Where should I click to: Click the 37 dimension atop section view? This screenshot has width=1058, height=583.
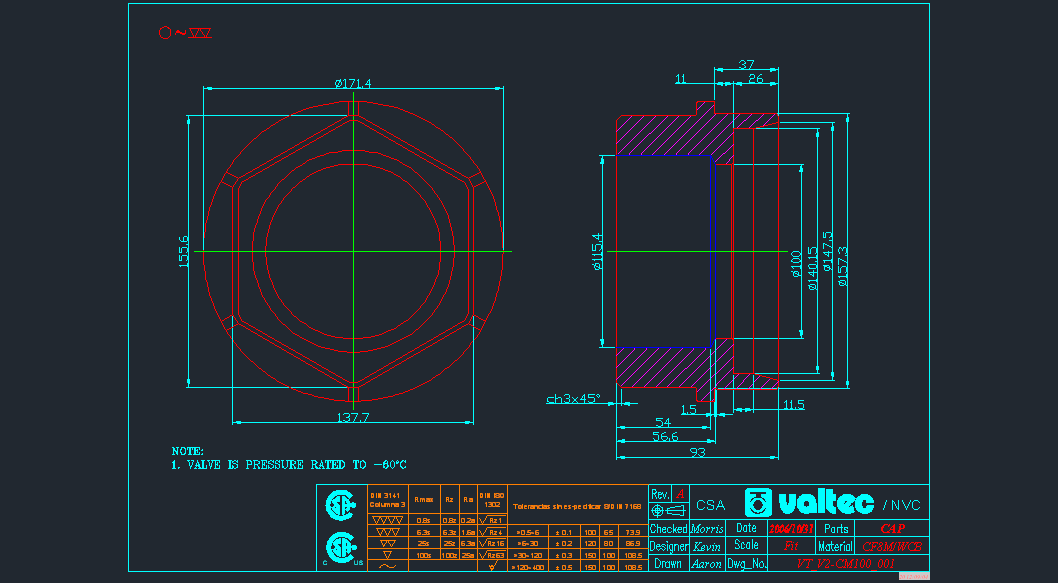[x=746, y=65]
